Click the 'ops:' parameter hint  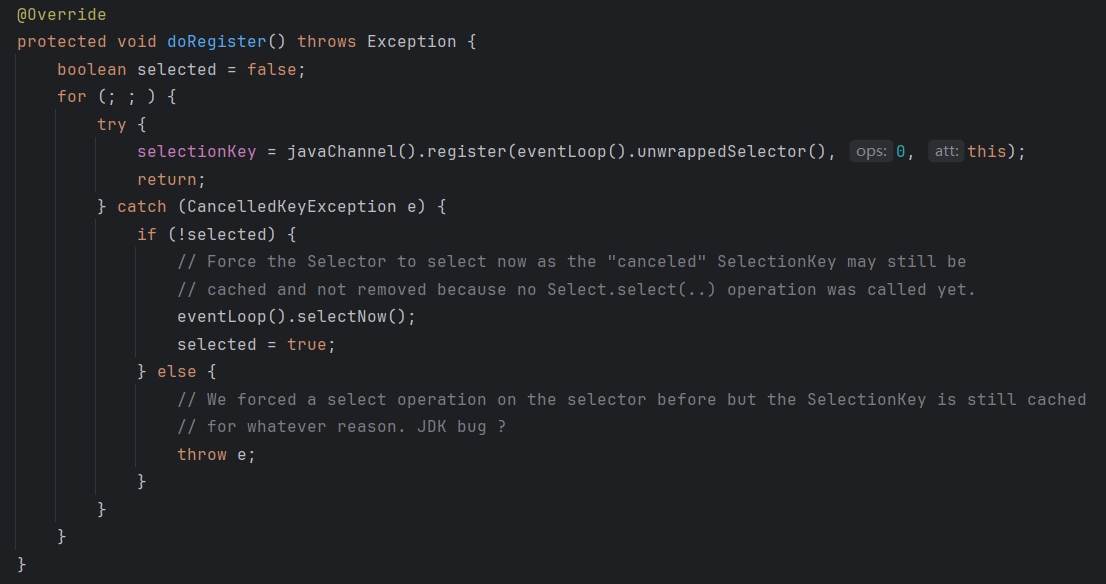tap(870, 152)
